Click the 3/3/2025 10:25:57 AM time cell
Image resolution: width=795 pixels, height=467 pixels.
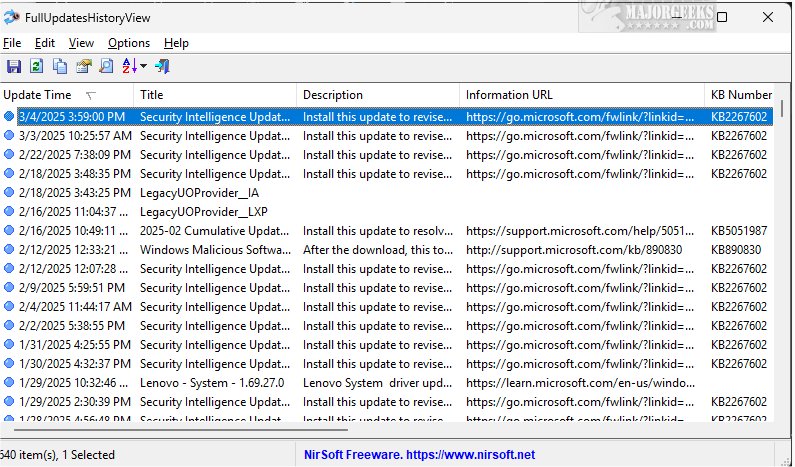(x=76, y=135)
